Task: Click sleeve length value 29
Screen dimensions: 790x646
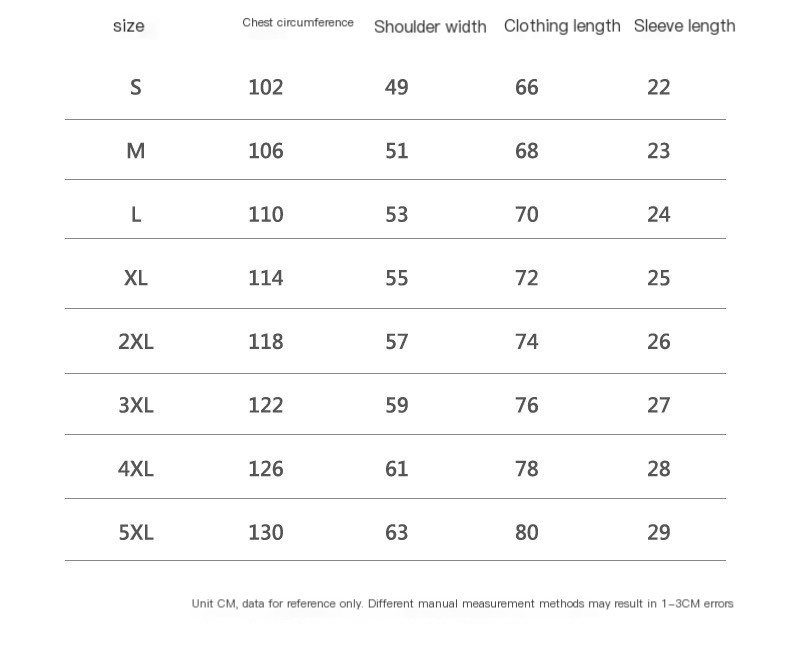Action: pos(659,532)
